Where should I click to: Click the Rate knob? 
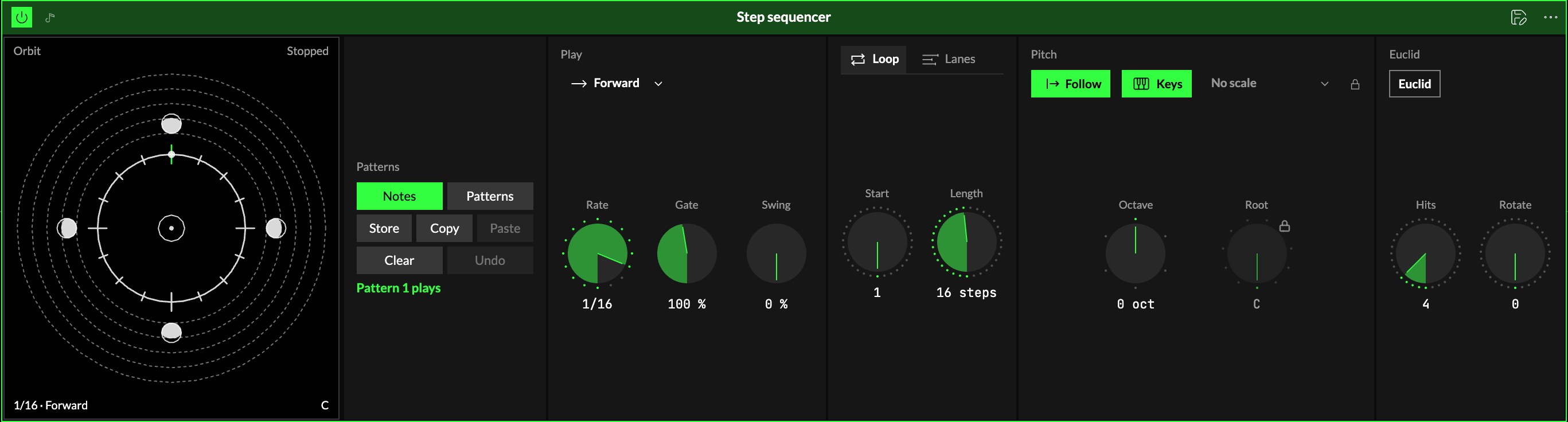coord(597,253)
